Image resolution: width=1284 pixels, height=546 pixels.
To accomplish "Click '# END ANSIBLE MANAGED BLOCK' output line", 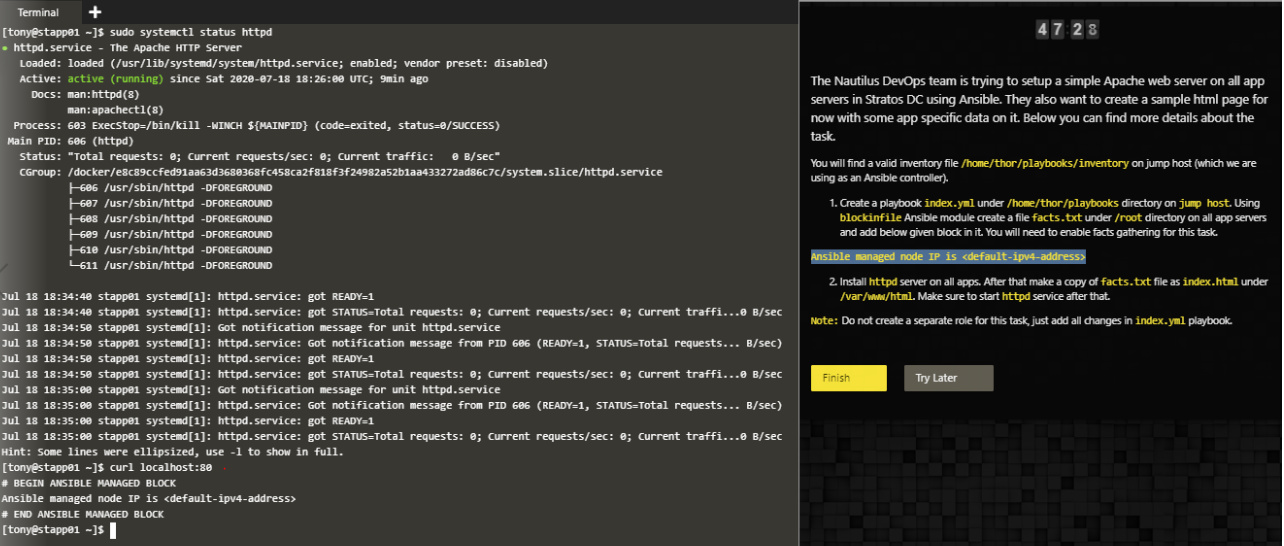I will click(82, 514).
